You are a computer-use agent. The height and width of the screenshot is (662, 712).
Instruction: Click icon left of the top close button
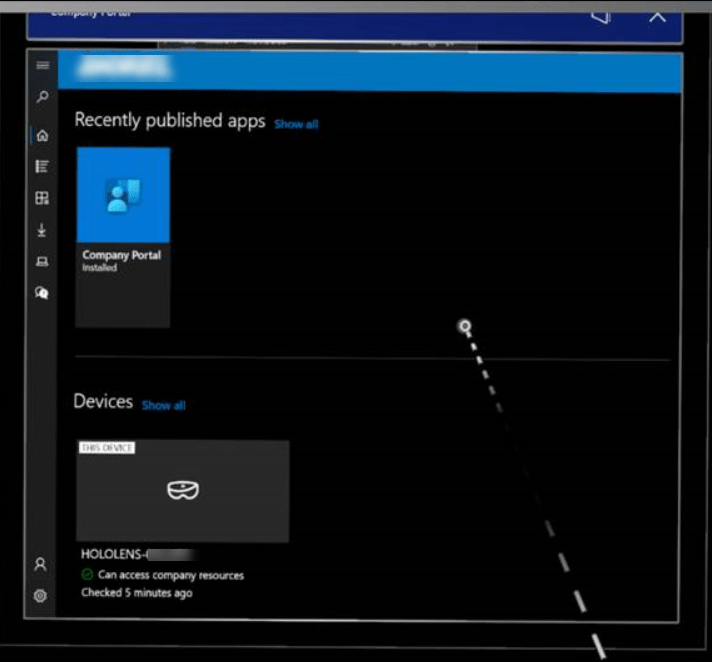point(600,16)
